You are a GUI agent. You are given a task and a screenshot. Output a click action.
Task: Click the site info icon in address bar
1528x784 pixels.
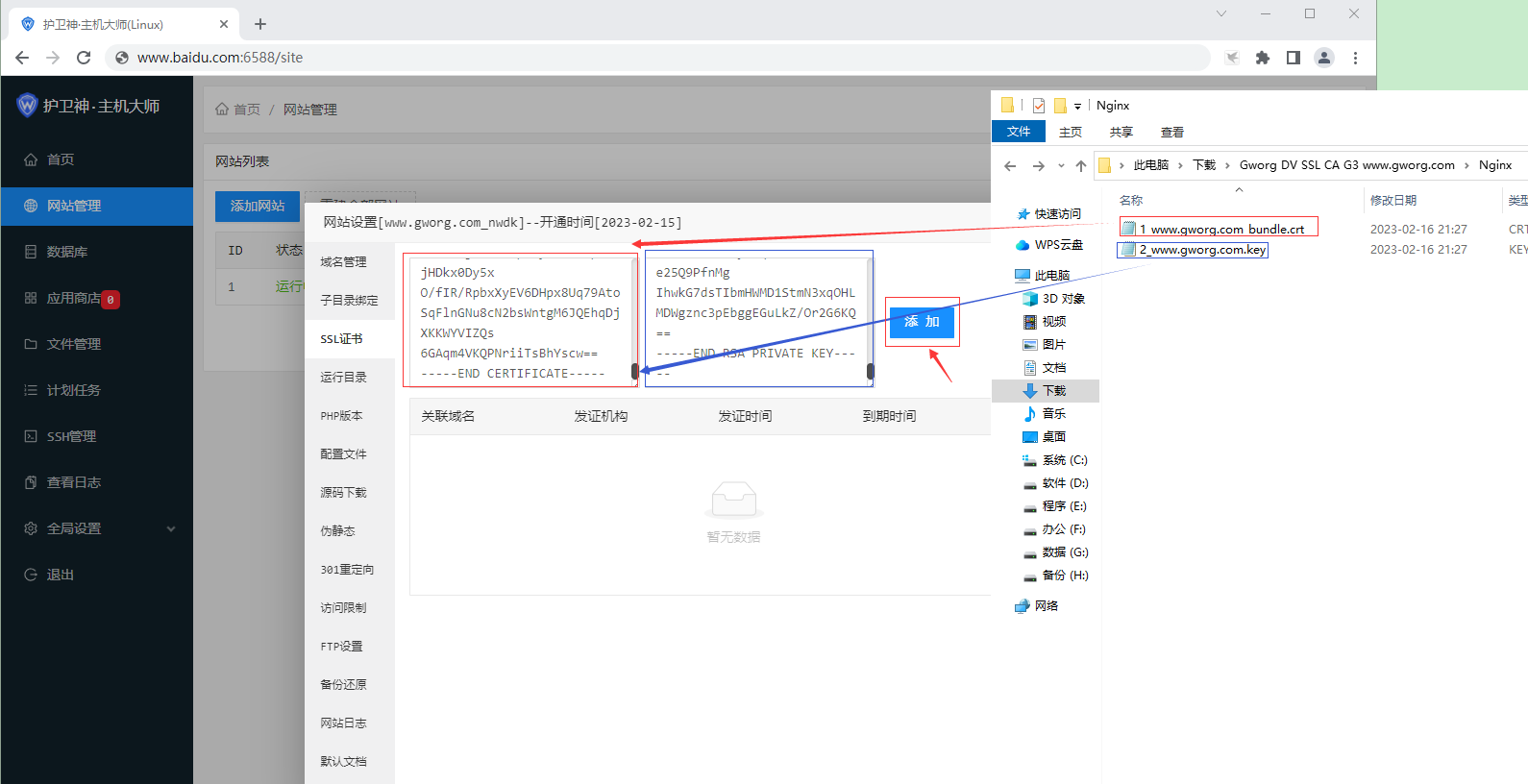(x=122, y=58)
